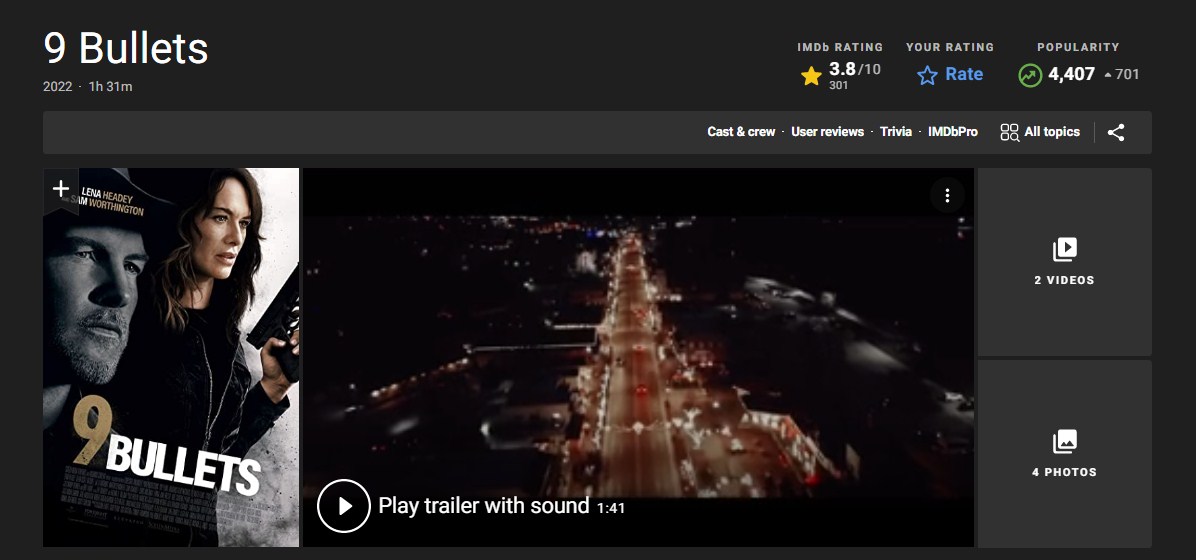Open the trailer three-dot options menu
This screenshot has height=560, width=1196.
tap(947, 195)
